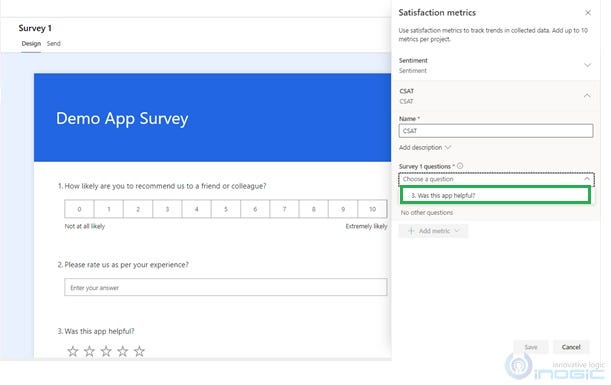Select rating 7 on recommend scale
611x385 pixels.
tap(284, 209)
